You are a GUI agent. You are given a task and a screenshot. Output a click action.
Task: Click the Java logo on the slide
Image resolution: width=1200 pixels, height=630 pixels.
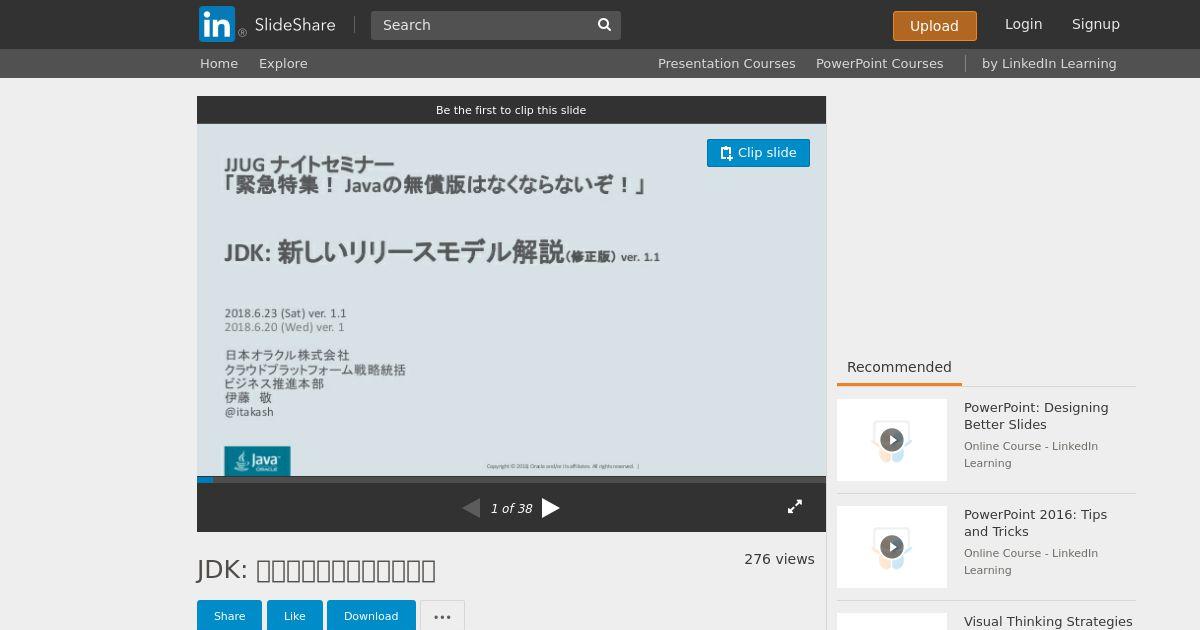257,461
